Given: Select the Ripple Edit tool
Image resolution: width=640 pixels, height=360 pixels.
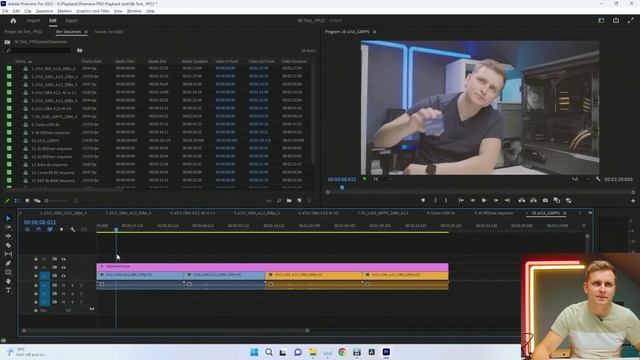Looking at the screenshot, I should pos(8,236).
